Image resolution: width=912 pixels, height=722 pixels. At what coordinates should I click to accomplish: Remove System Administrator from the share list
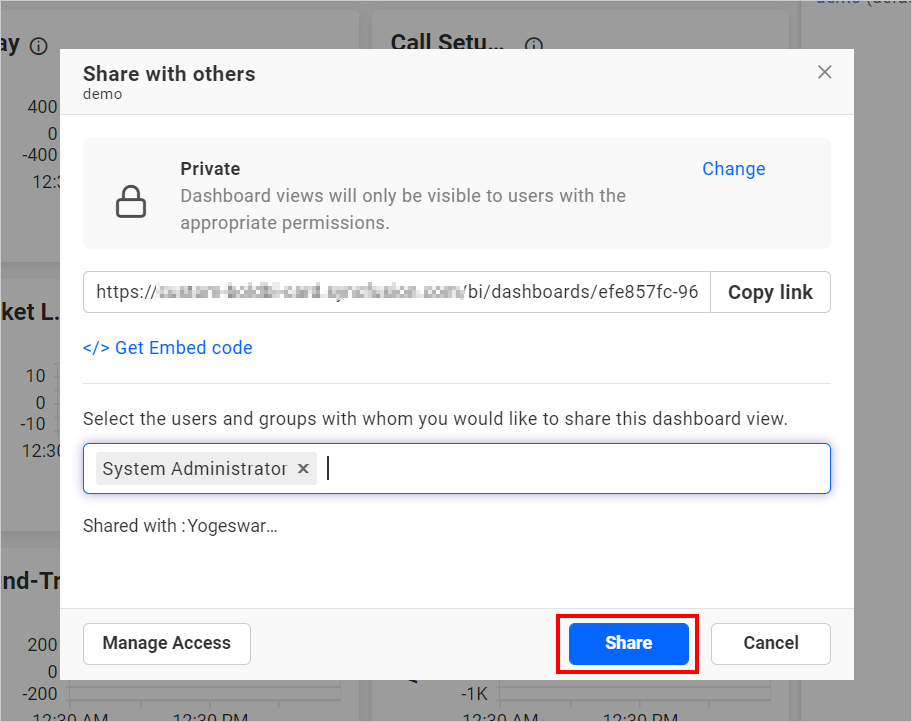(x=303, y=468)
